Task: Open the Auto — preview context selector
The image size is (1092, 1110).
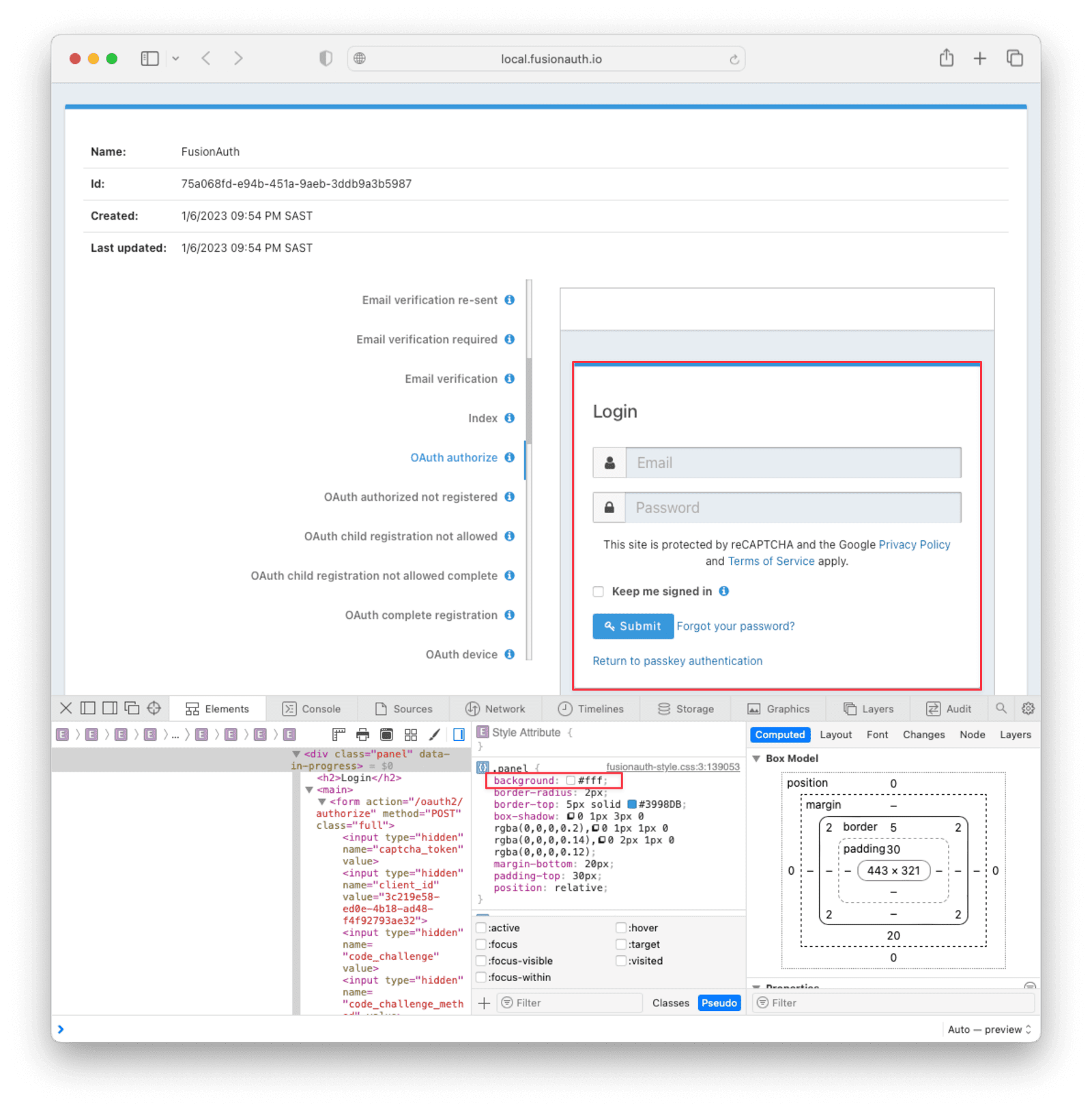Action: [989, 1029]
